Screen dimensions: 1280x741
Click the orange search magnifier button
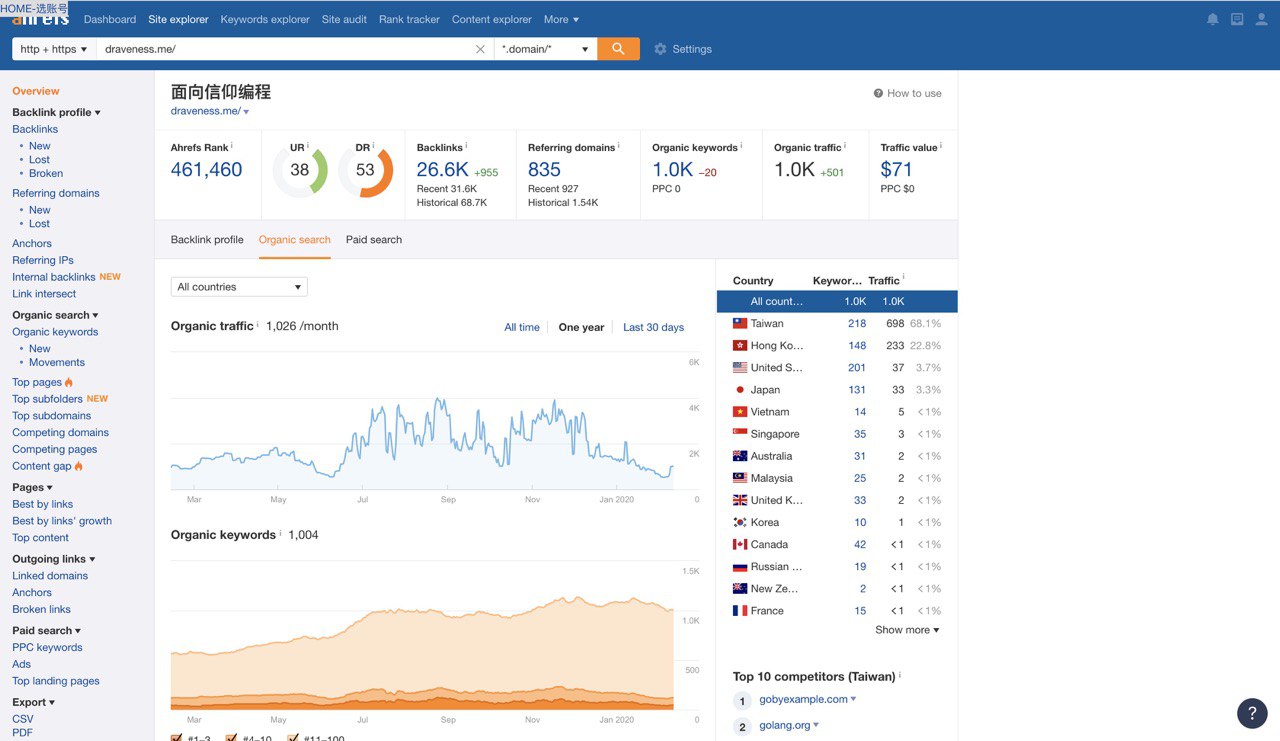click(618, 49)
